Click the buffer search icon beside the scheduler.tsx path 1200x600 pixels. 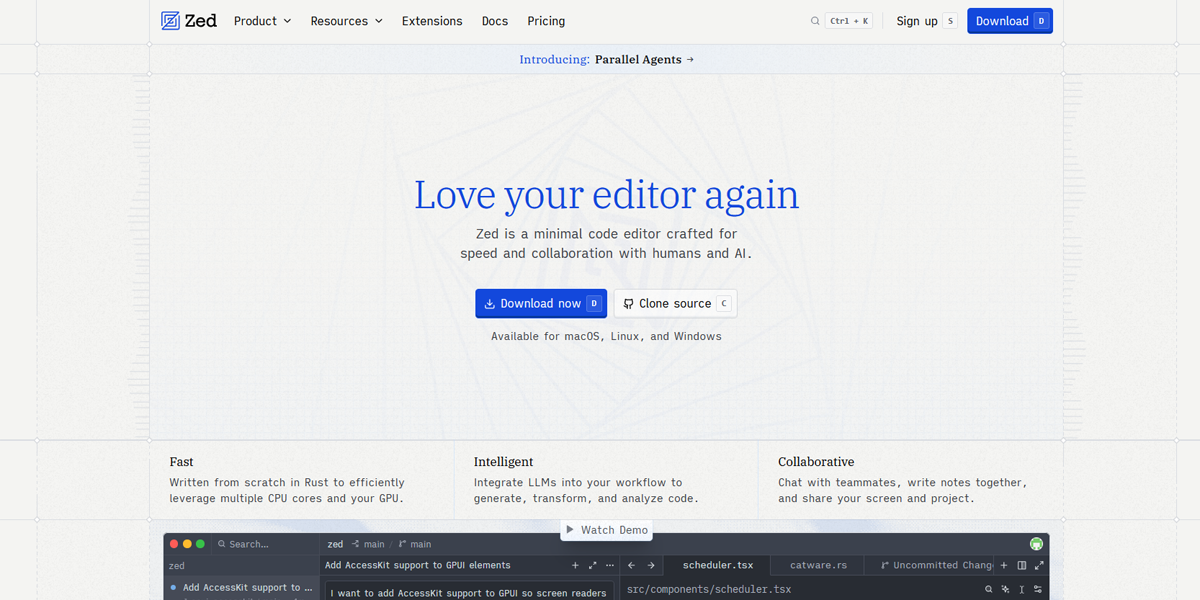pos(988,589)
